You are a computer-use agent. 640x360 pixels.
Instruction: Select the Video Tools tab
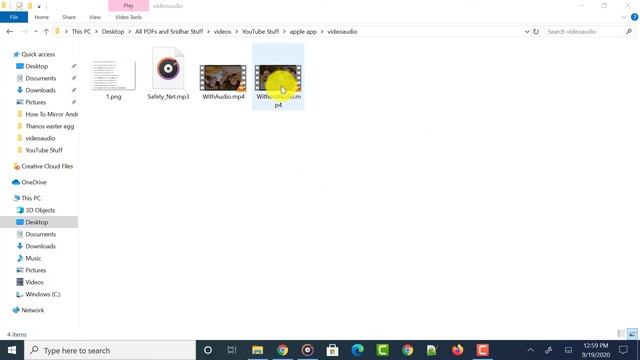point(128,17)
